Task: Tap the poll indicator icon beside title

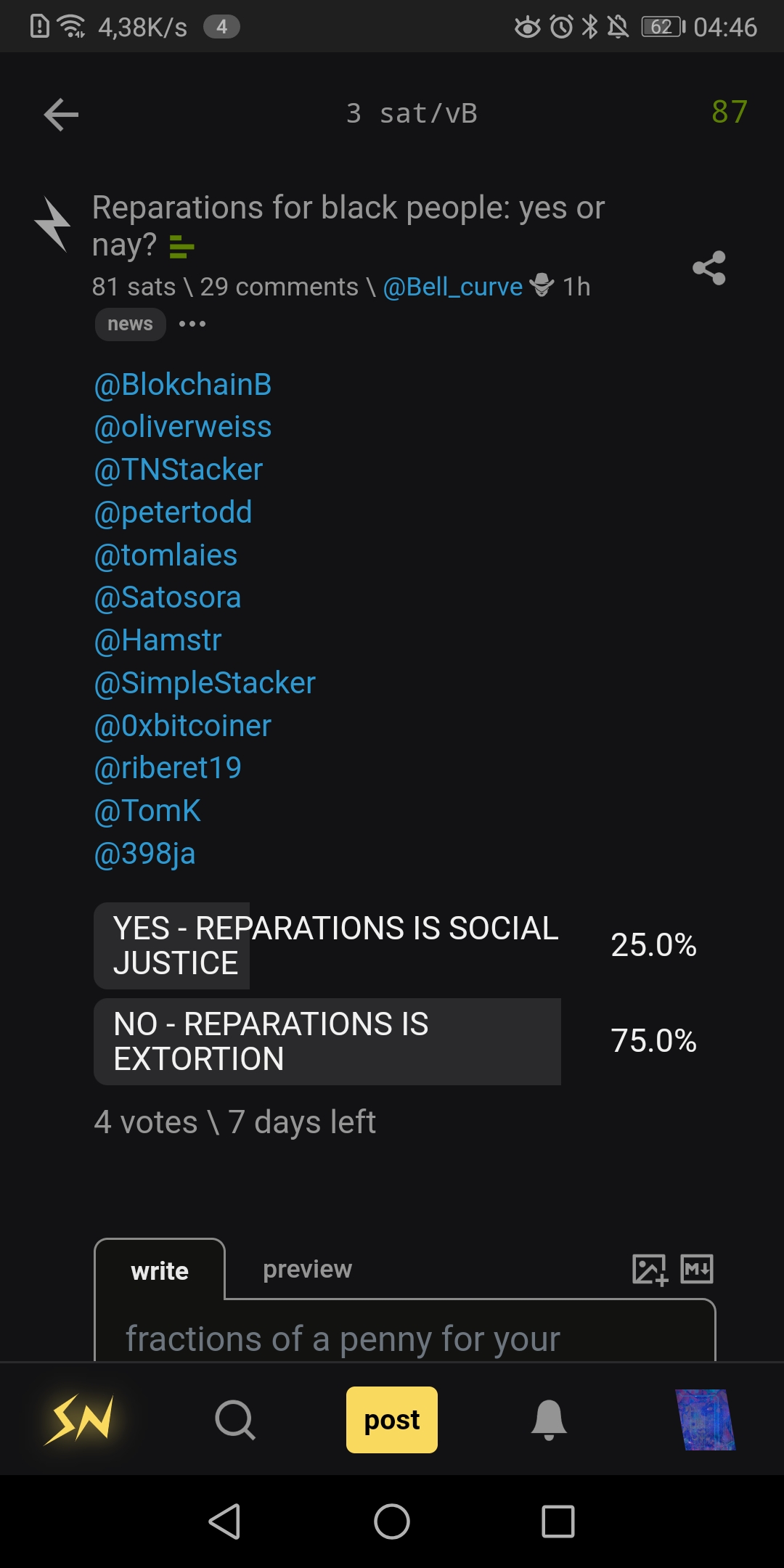Action: (x=181, y=247)
